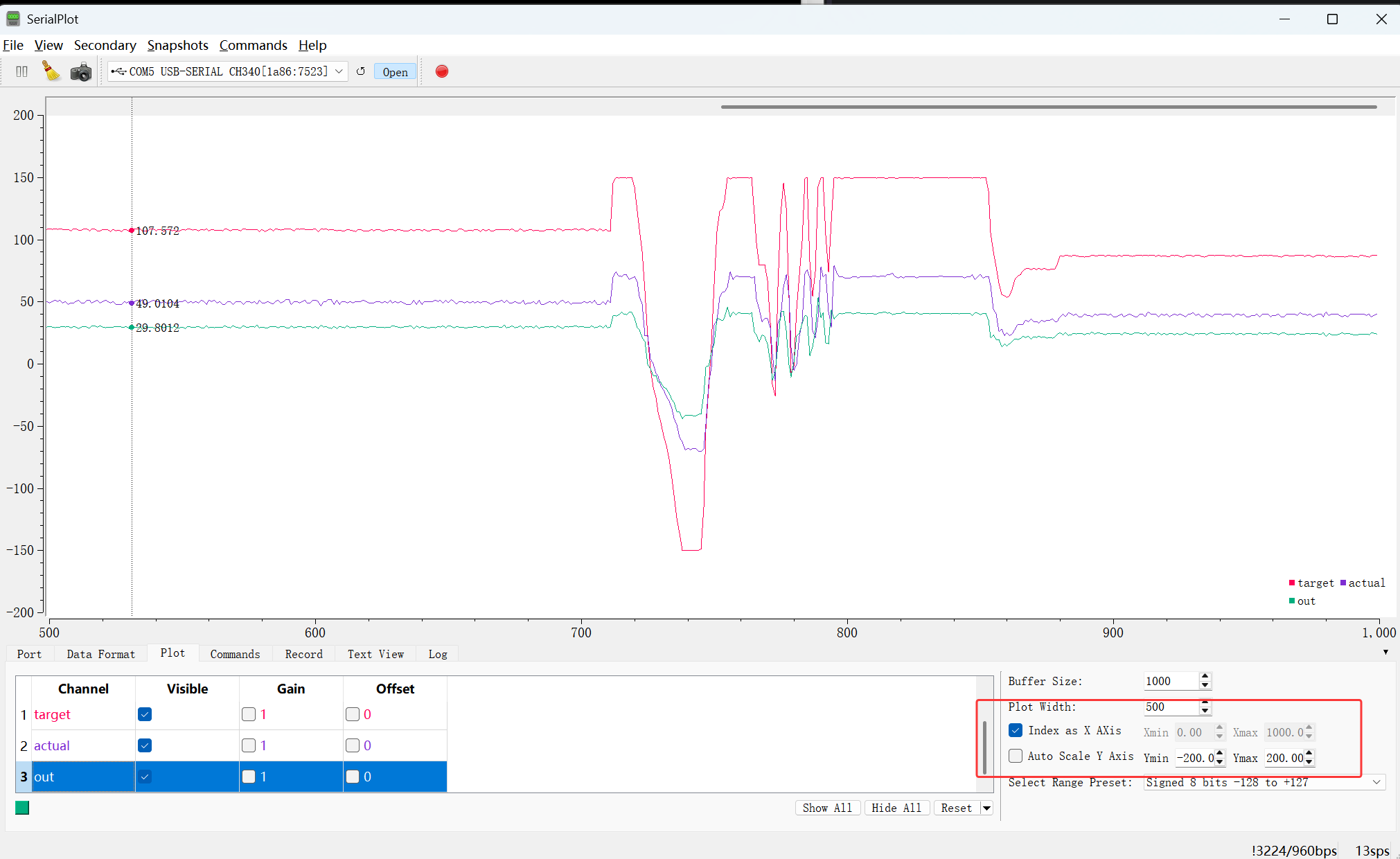The width and height of the screenshot is (1400, 859).
Task: Click the out legend entry in plot
Action: (x=1302, y=601)
